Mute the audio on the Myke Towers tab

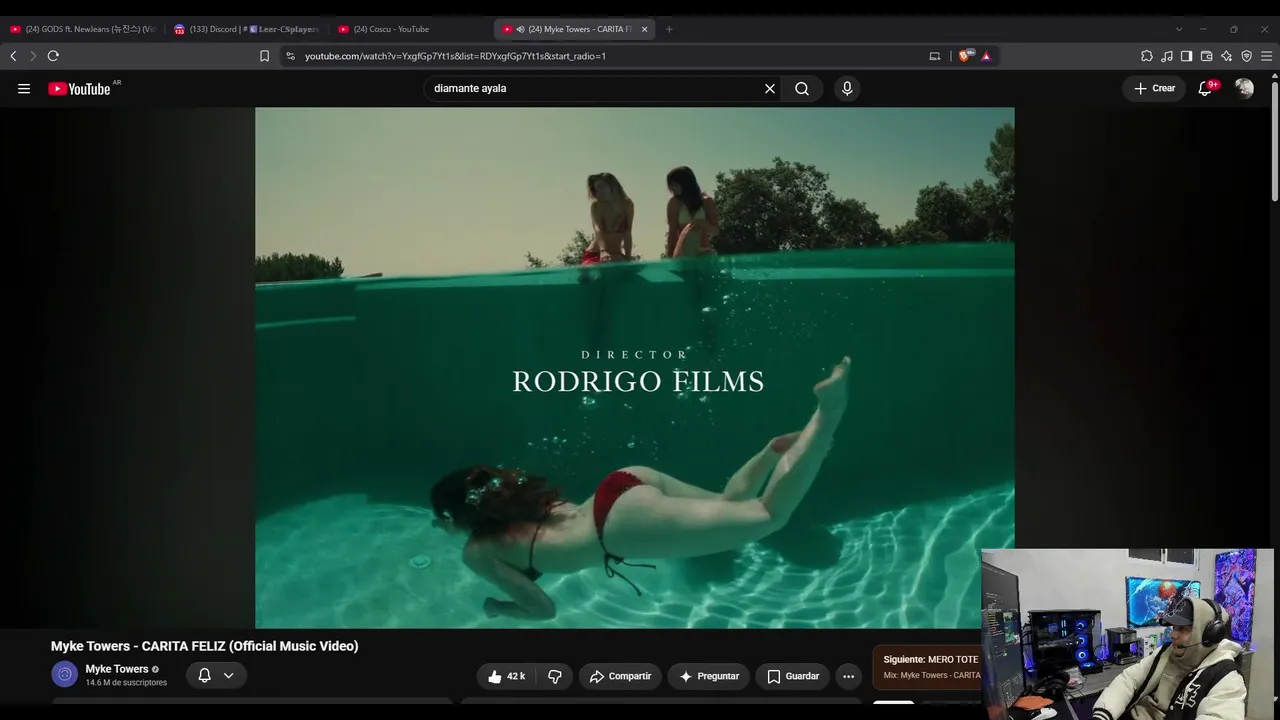pos(520,29)
